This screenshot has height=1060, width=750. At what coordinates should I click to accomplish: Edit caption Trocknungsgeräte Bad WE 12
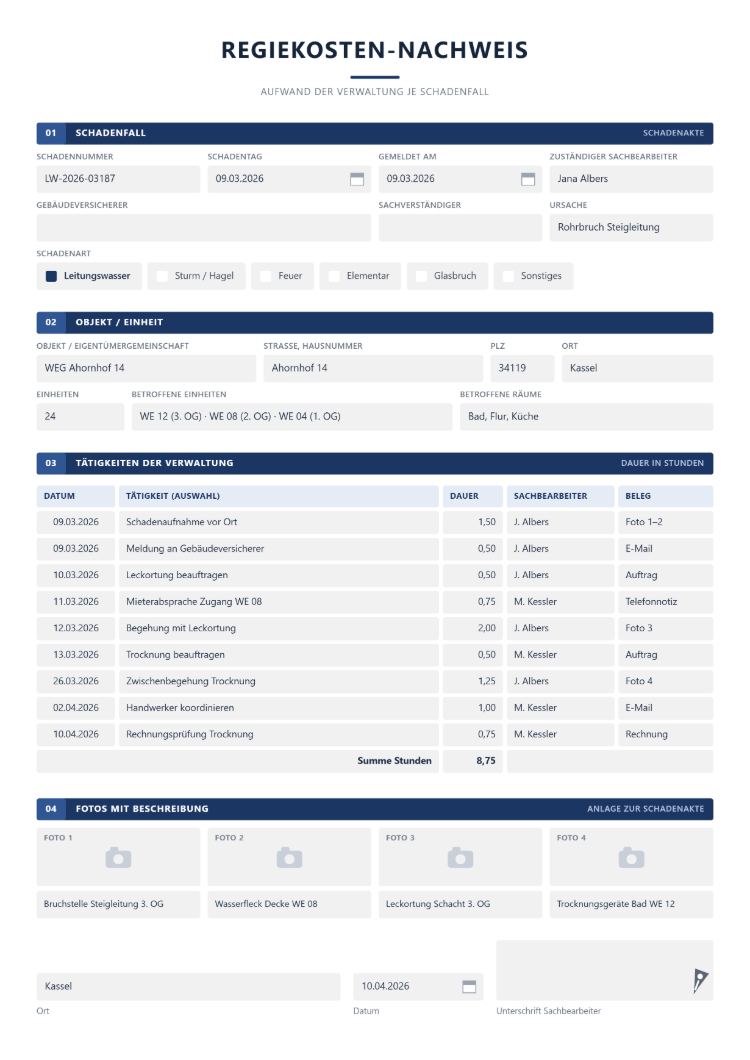click(632, 905)
